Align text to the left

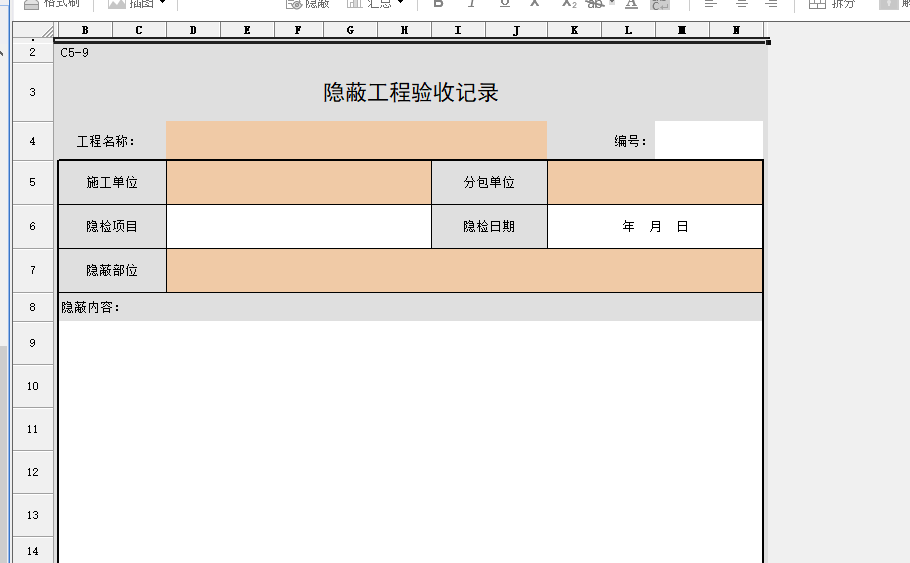pyautogui.click(x=710, y=4)
